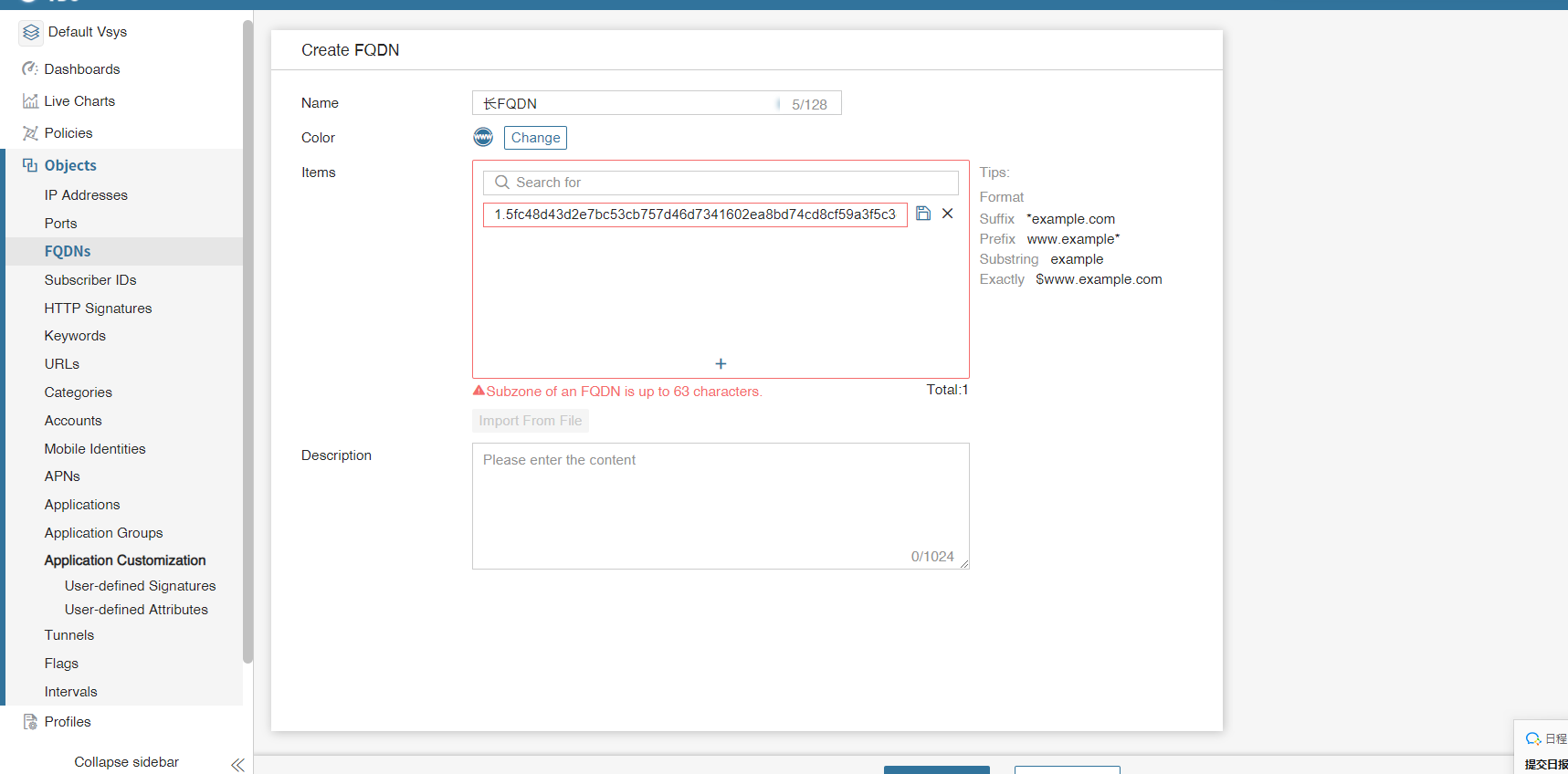Go to HTTP Signatures
Screen dimensions: 1568x774
98,309
